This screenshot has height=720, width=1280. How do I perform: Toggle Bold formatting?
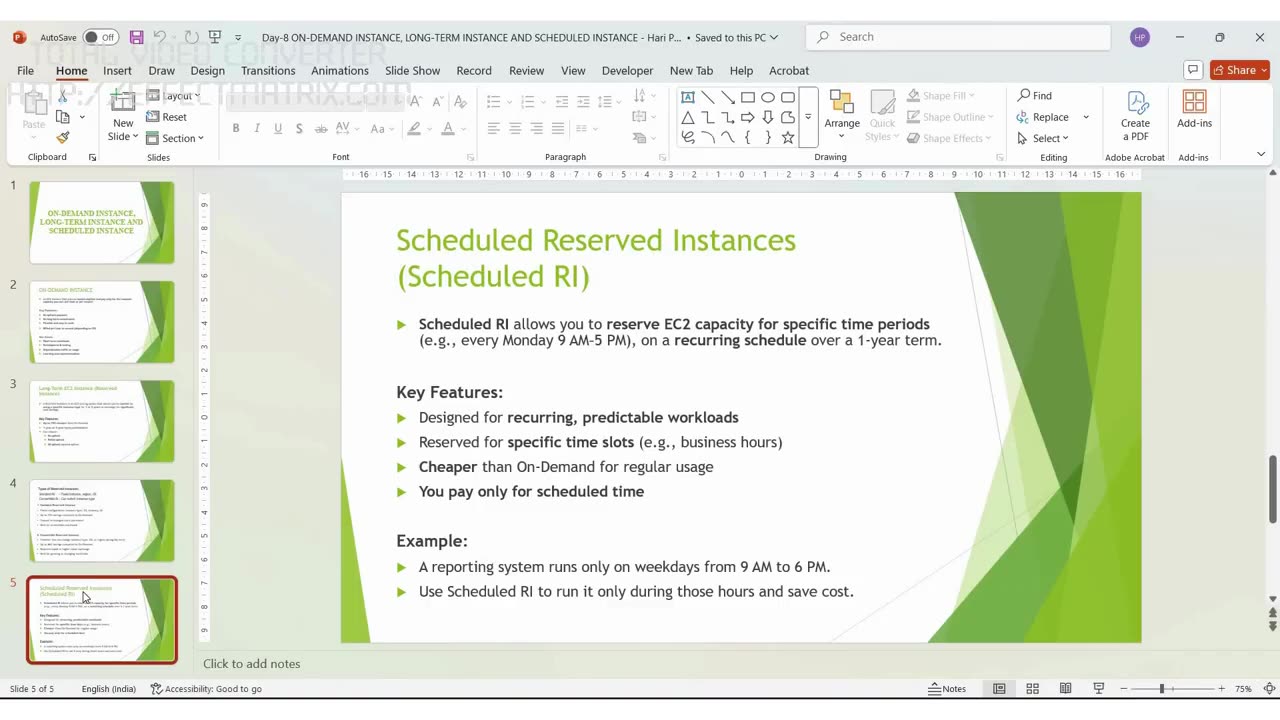pyautogui.click(x=236, y=128)
